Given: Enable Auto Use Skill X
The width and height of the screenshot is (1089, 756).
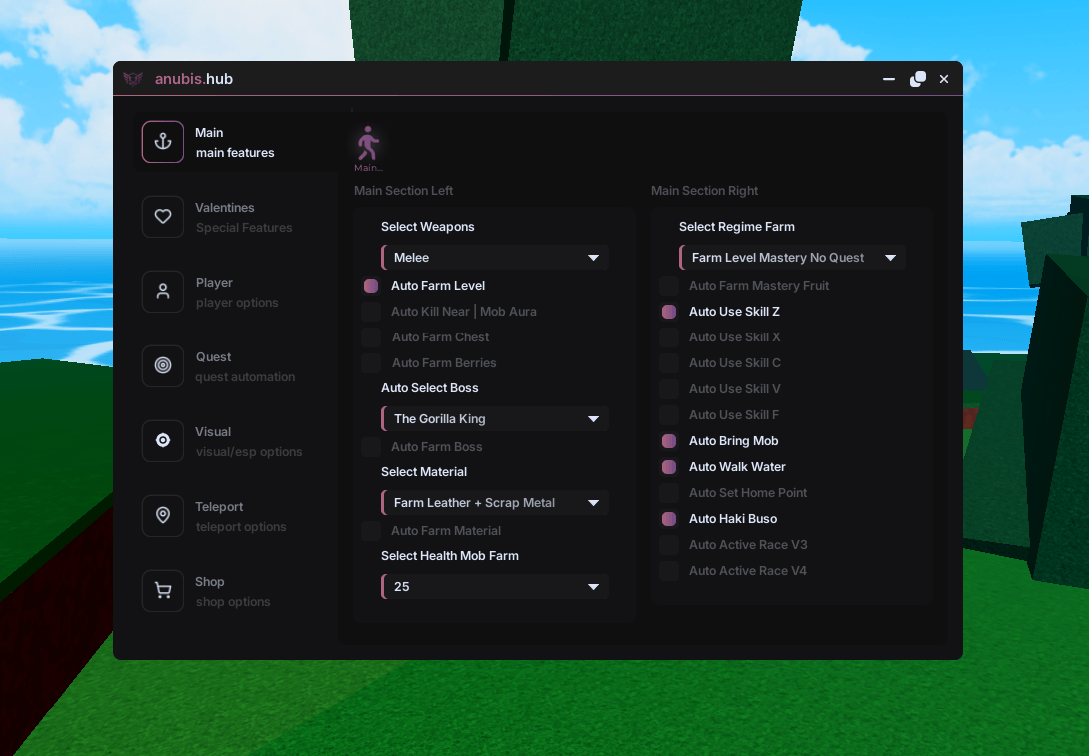Looking at the screenshot, I should [669, 337].
